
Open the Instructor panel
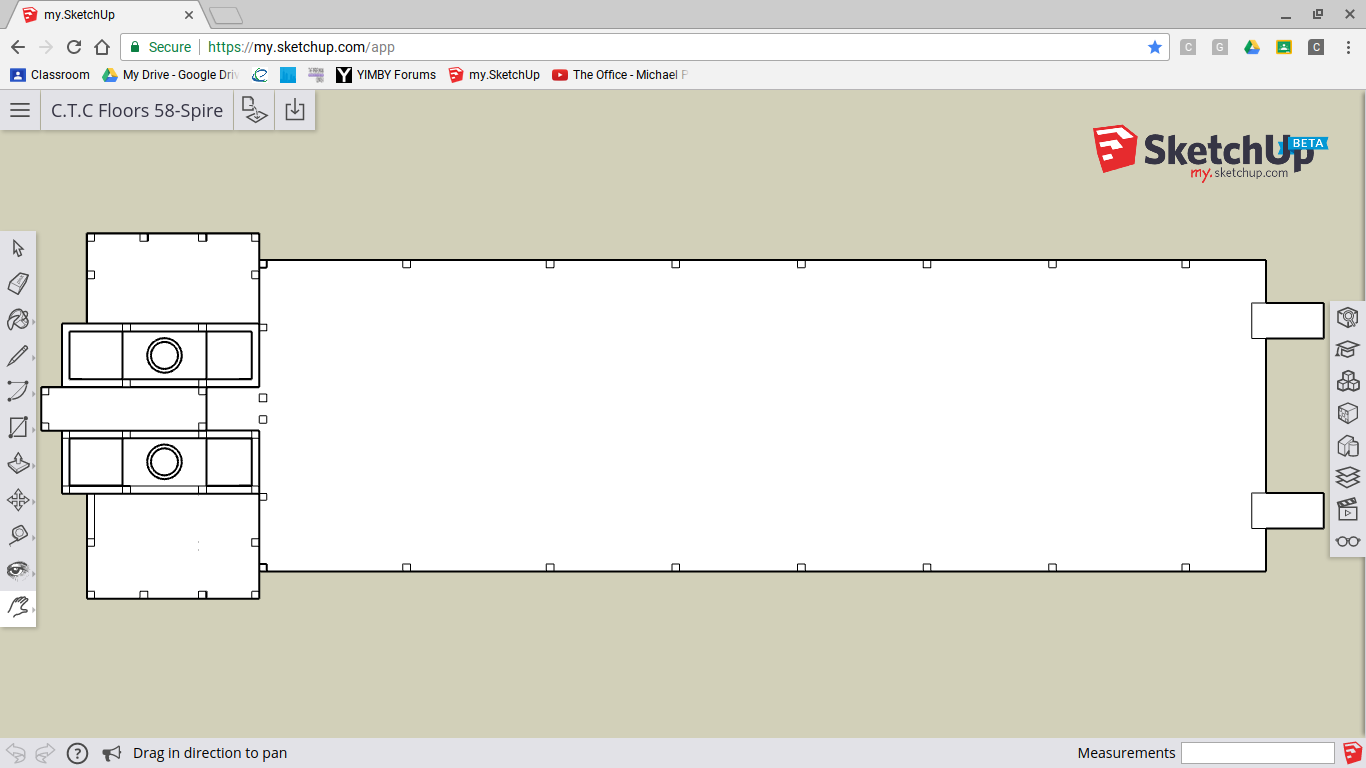click(1348, 349)
